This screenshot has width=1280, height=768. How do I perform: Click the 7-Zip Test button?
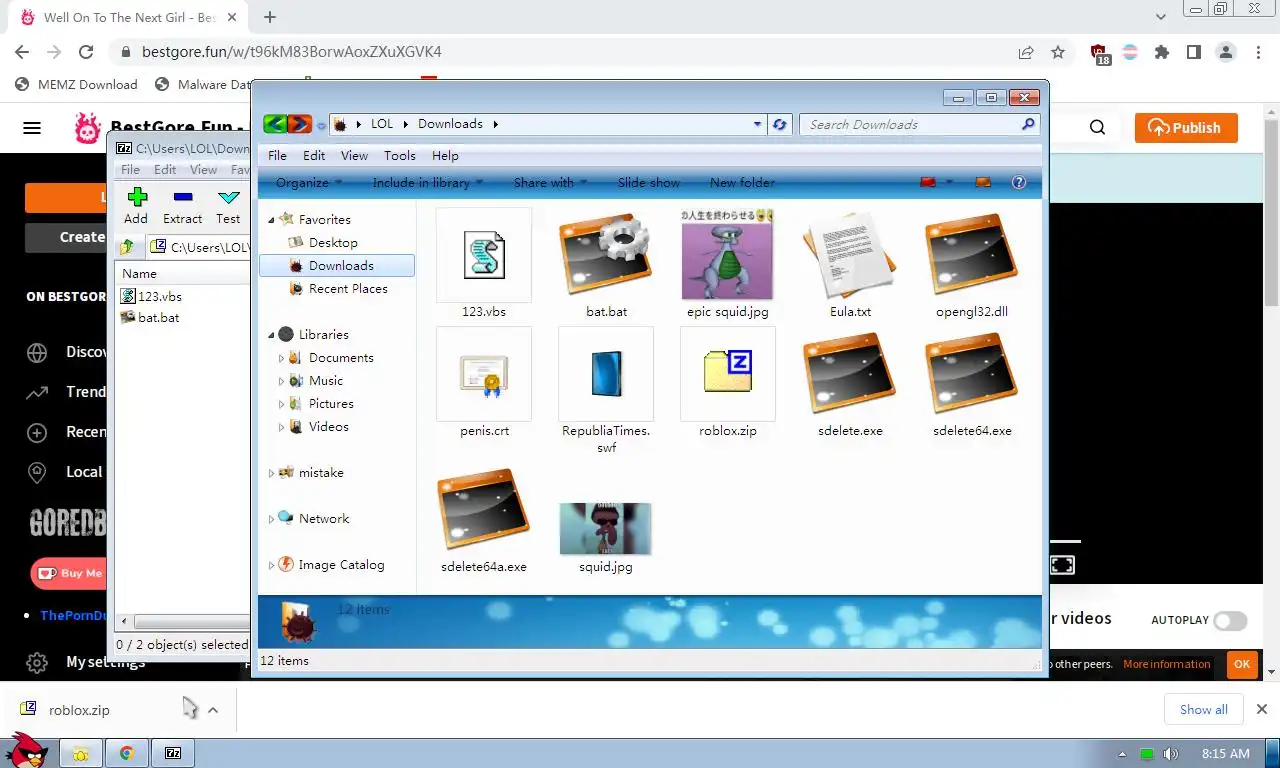point(228,206)
